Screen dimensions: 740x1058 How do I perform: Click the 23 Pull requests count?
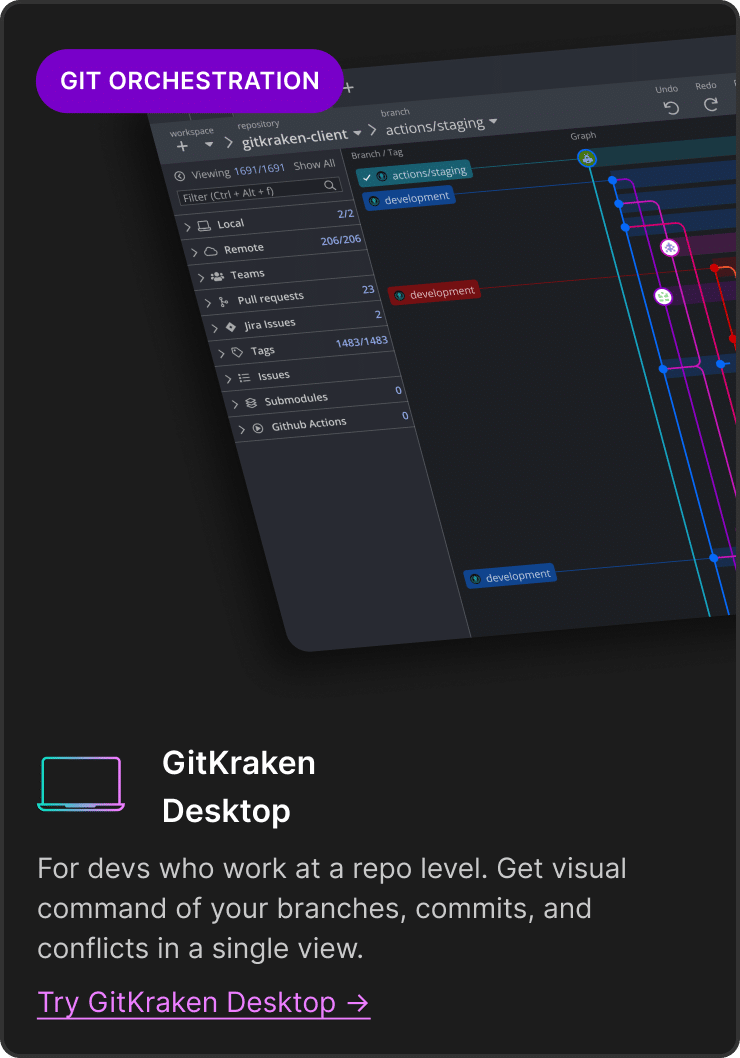click(368, 289)
